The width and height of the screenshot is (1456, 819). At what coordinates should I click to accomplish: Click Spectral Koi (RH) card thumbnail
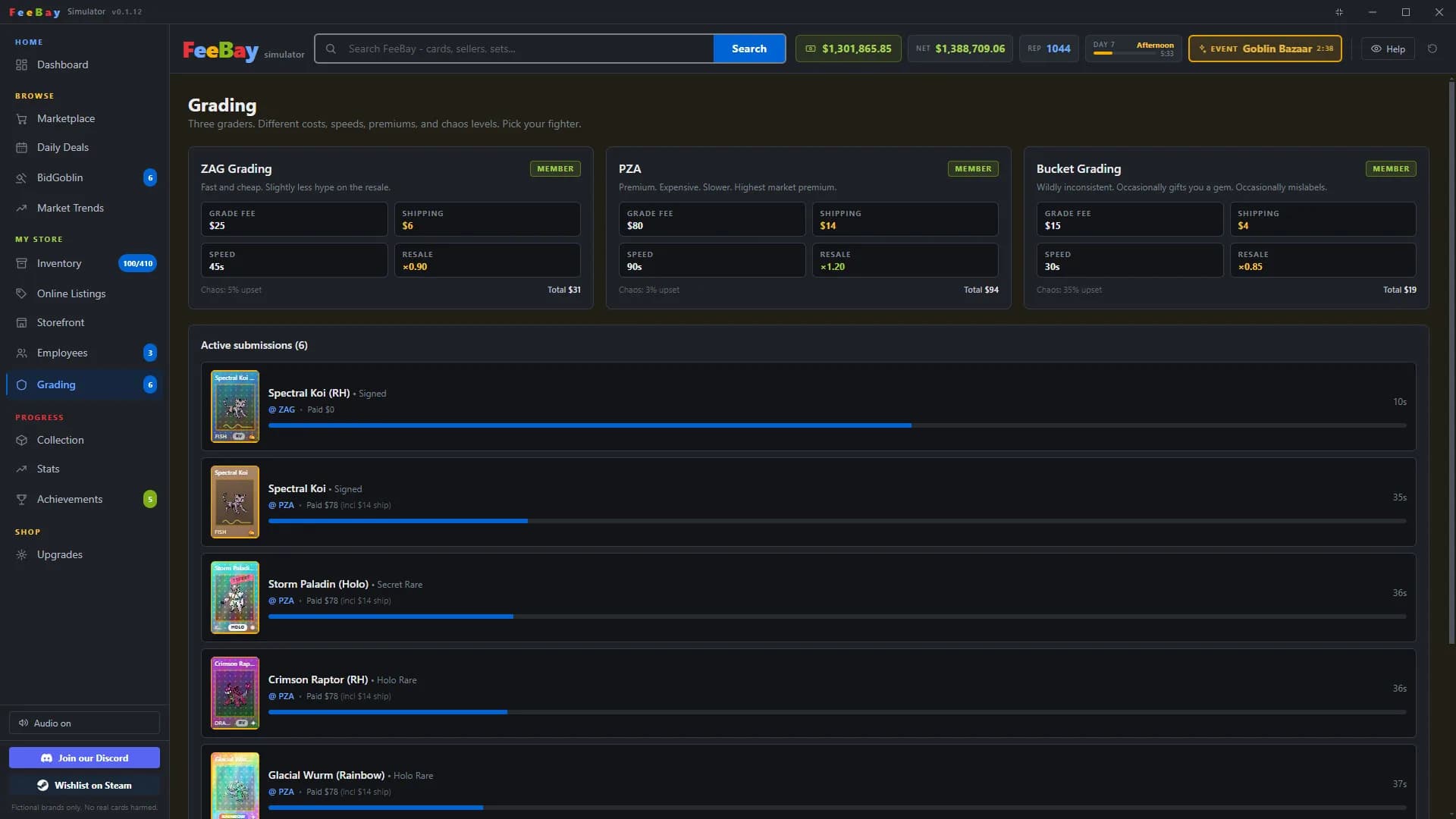click(x=235, y=407)
